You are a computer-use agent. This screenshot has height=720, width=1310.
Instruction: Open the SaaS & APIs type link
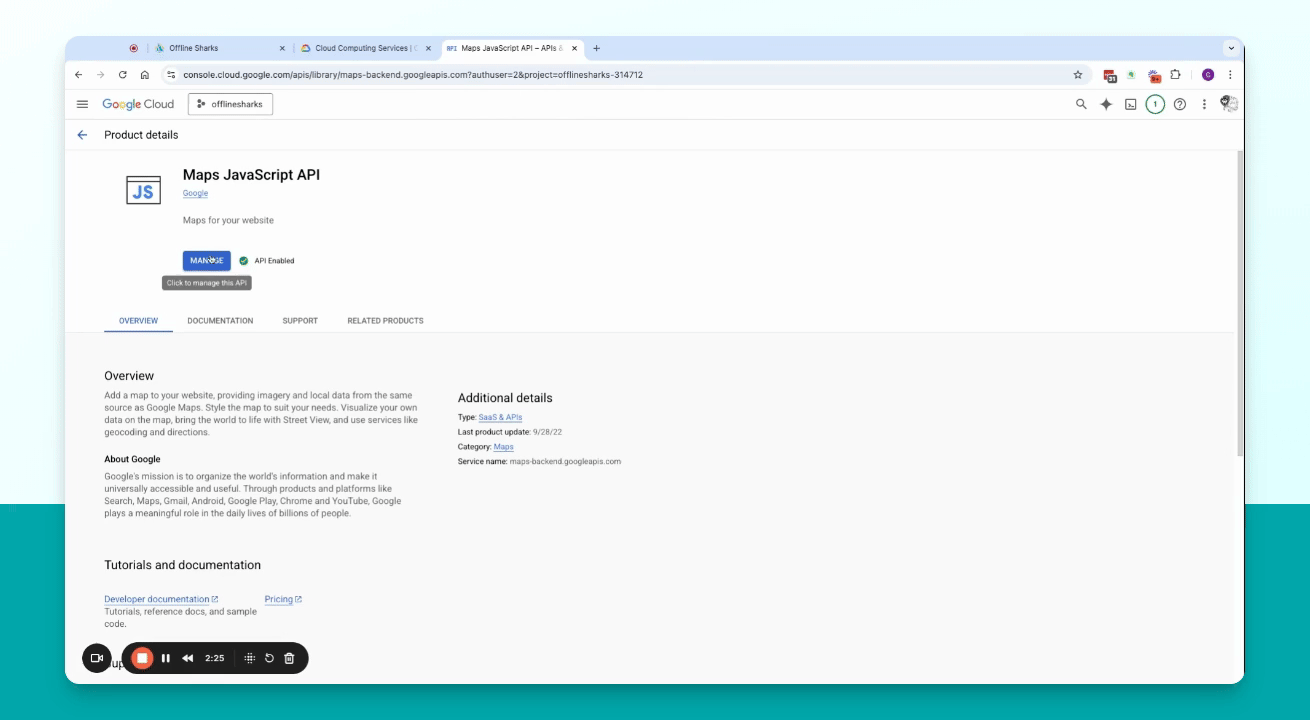pos(500,417)
